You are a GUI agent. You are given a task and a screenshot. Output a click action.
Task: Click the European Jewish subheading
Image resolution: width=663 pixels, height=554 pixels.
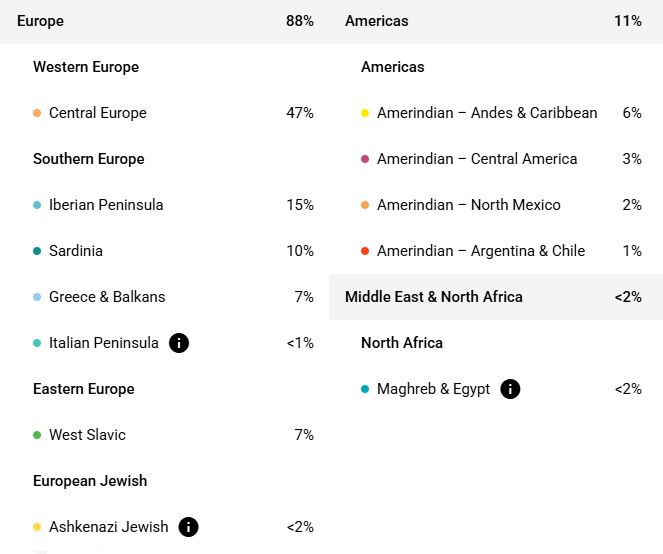90,481
